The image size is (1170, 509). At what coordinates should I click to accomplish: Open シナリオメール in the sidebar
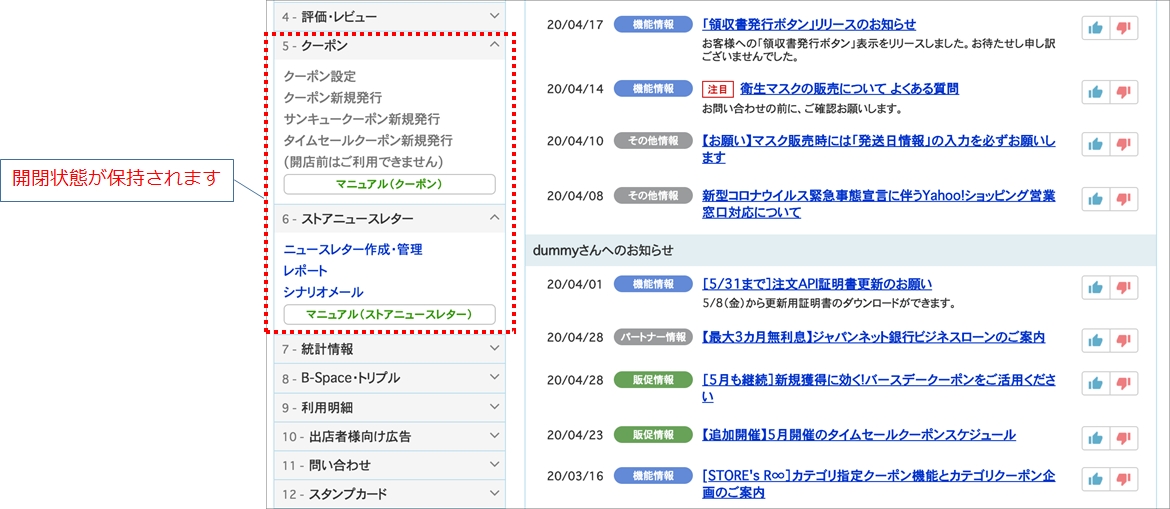[323, 293]
